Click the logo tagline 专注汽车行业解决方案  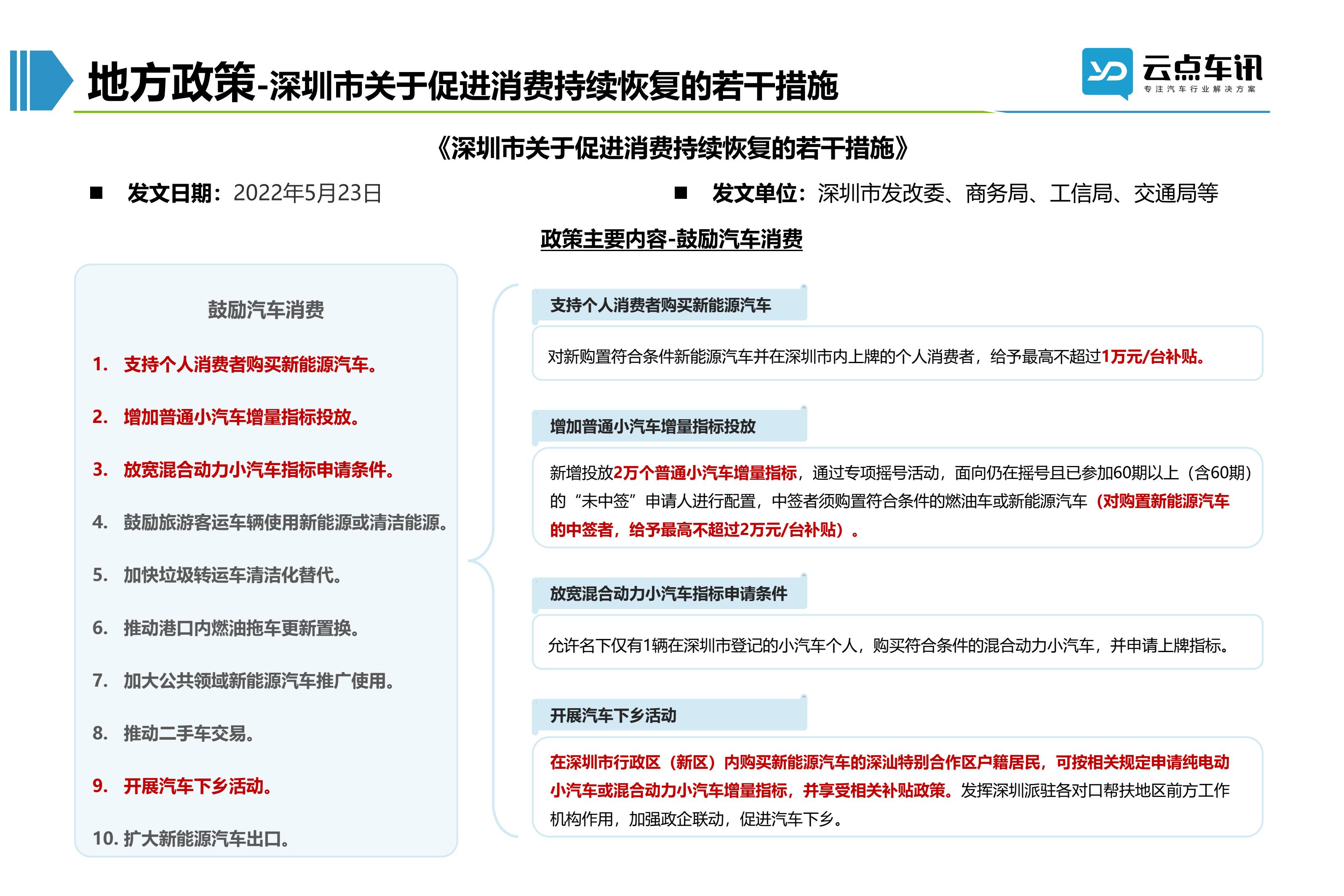(x=1200, y=89)
